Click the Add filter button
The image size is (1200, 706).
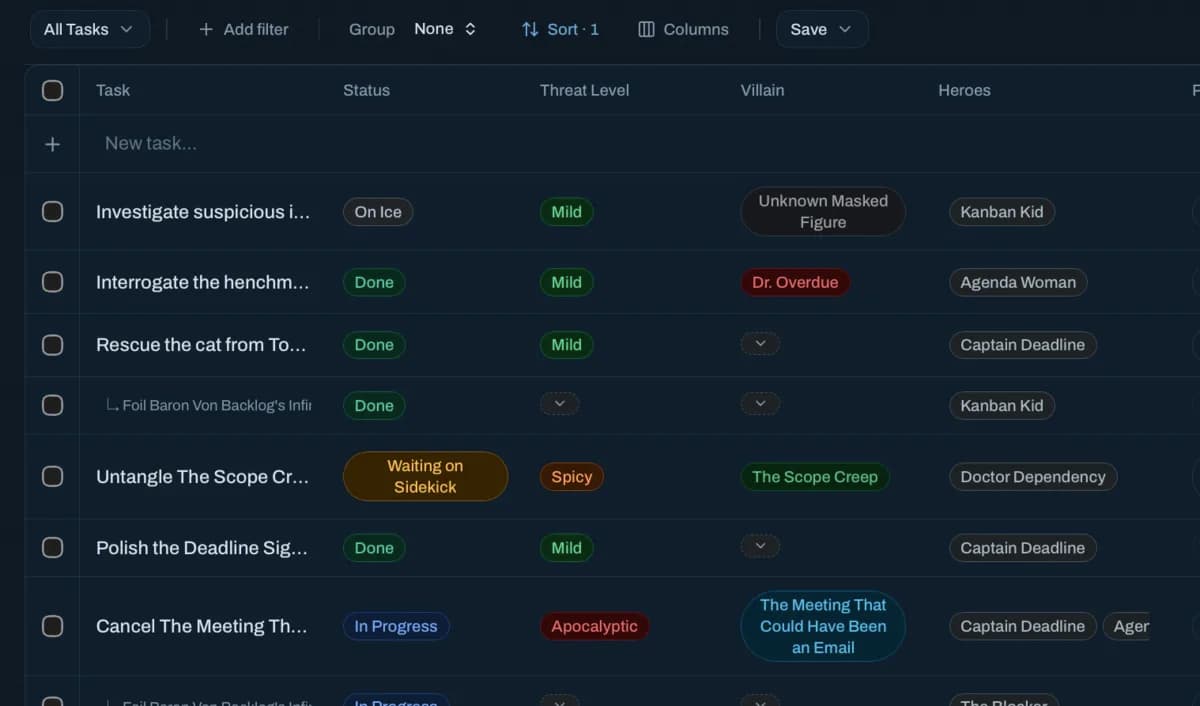pyautogui.click(x=244, y=29)
